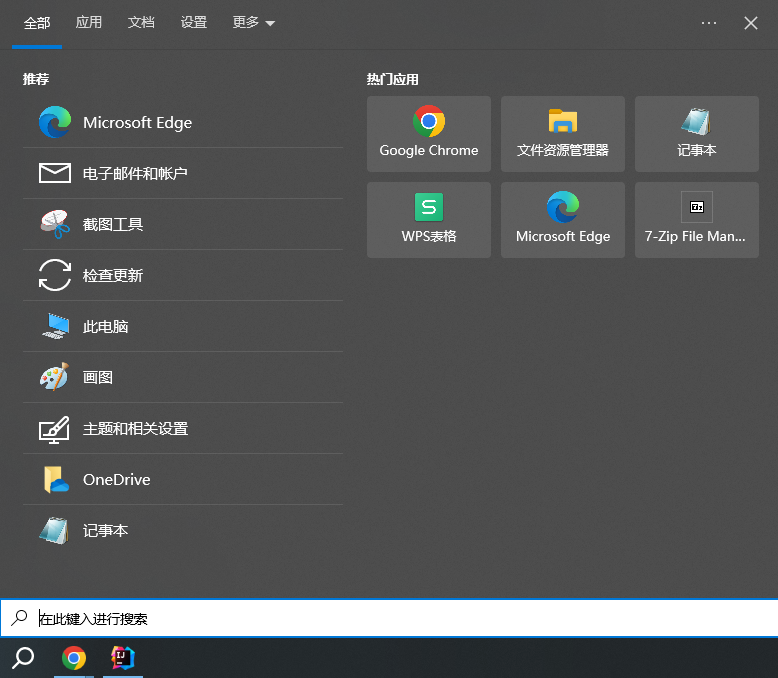Expand the 更多 dropdown
The width and height of the screenshot is (778, 678).
click(254, 22)
